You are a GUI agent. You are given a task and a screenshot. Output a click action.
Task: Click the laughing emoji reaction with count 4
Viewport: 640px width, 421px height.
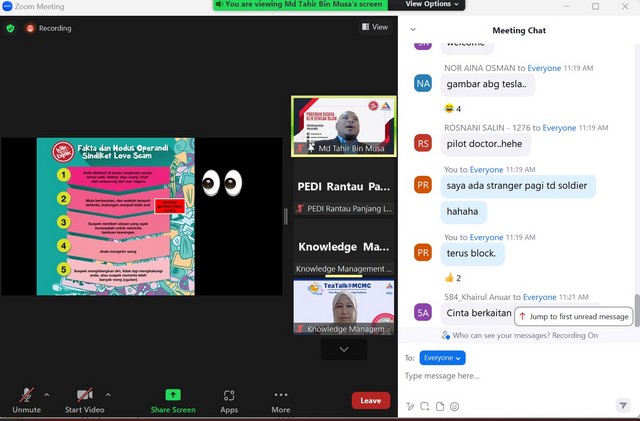point(452,108)
